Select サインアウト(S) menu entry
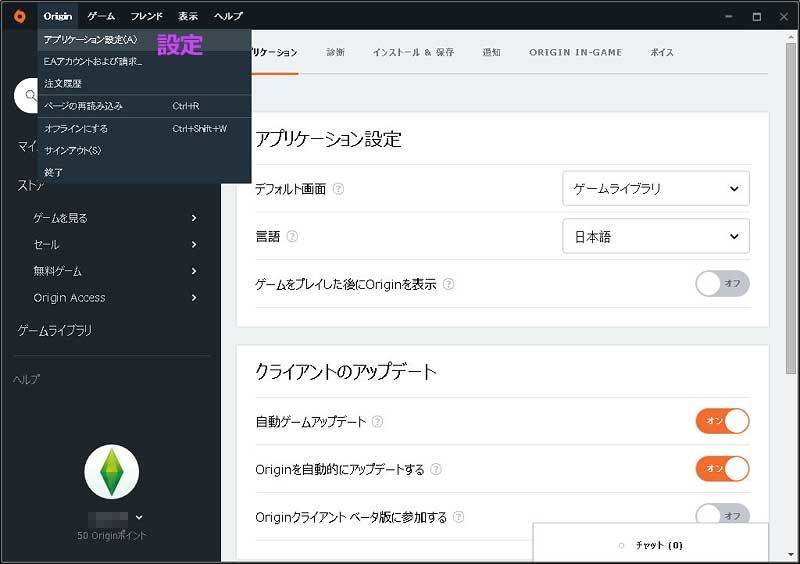The height and width of the screenshot is (564, 800). point(144,151)
